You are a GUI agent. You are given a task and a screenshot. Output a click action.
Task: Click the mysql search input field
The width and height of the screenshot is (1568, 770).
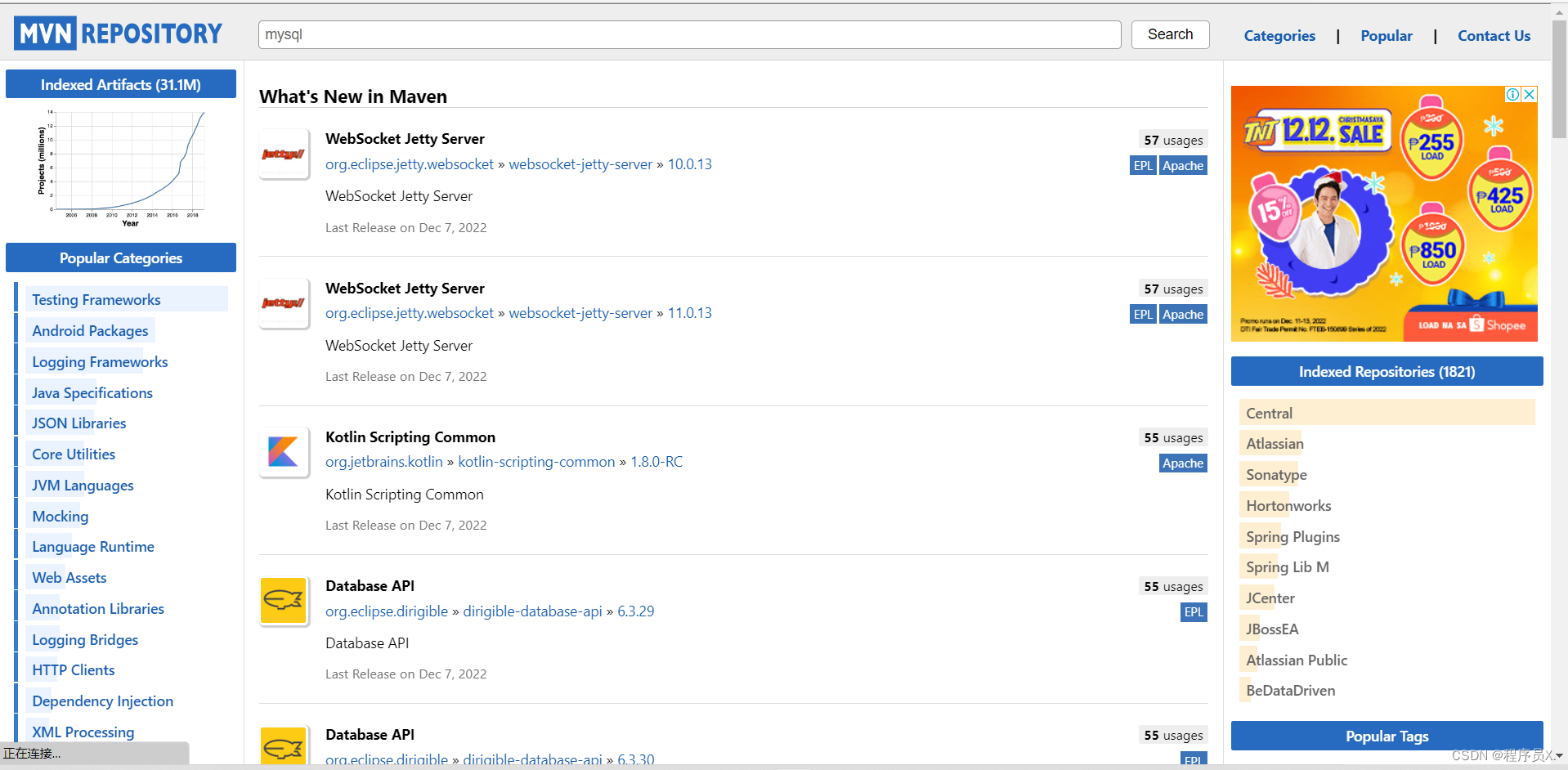[x=689, y=34]
